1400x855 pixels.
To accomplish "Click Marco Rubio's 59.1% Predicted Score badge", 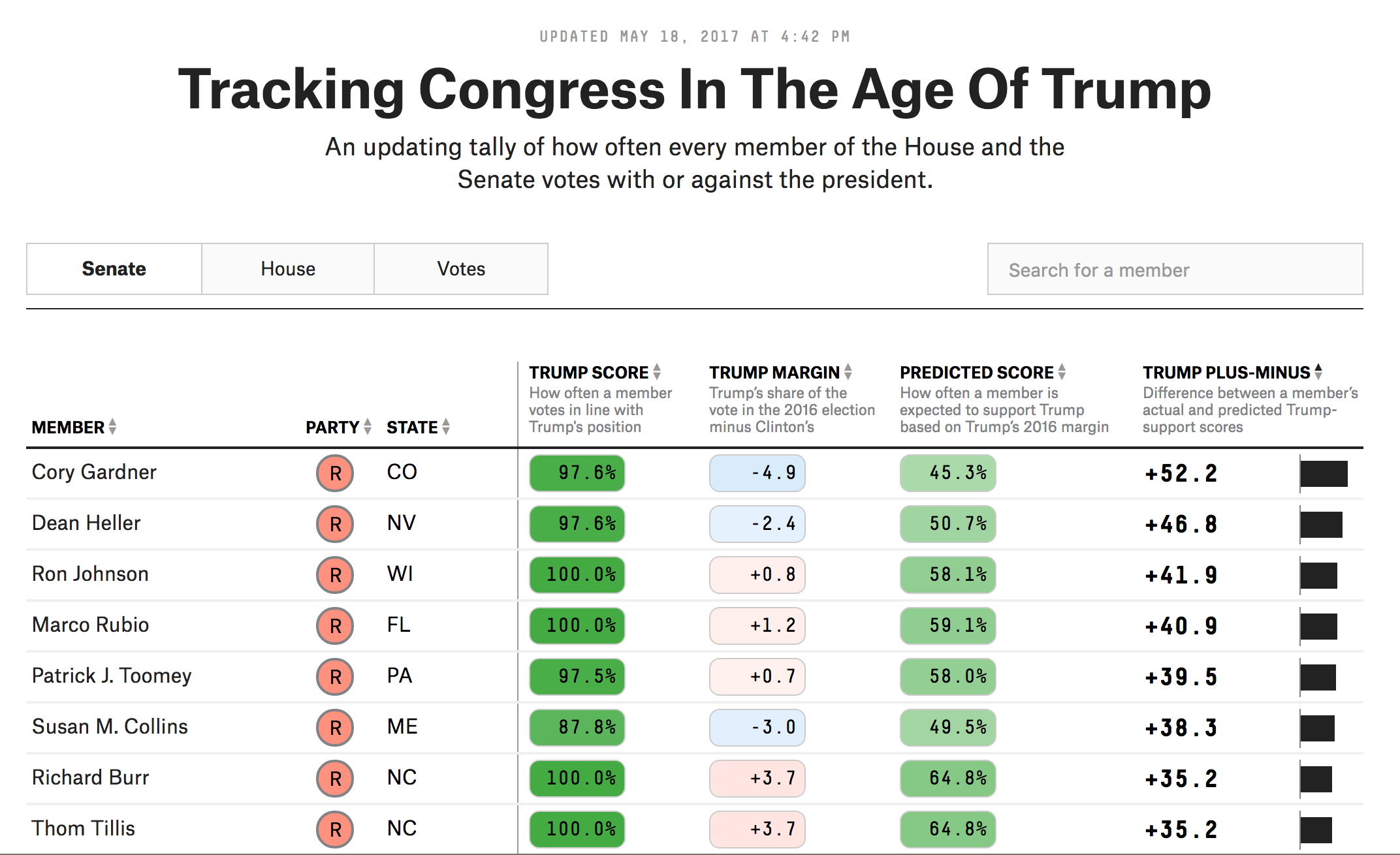I will coord(947,626).
